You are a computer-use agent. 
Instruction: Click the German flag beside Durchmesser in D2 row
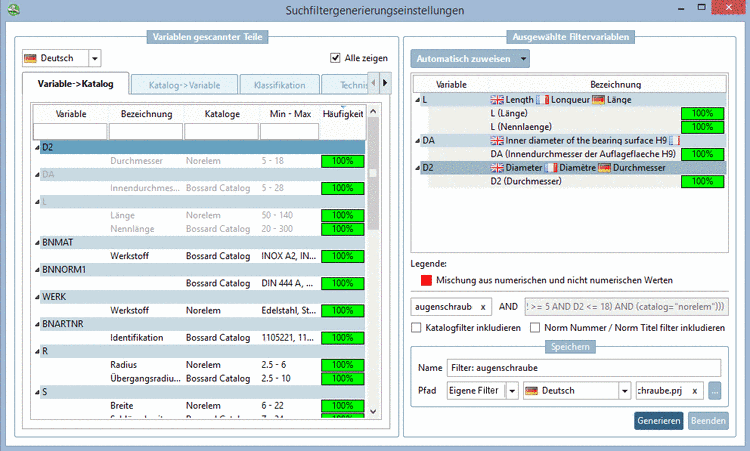(605, 168)
